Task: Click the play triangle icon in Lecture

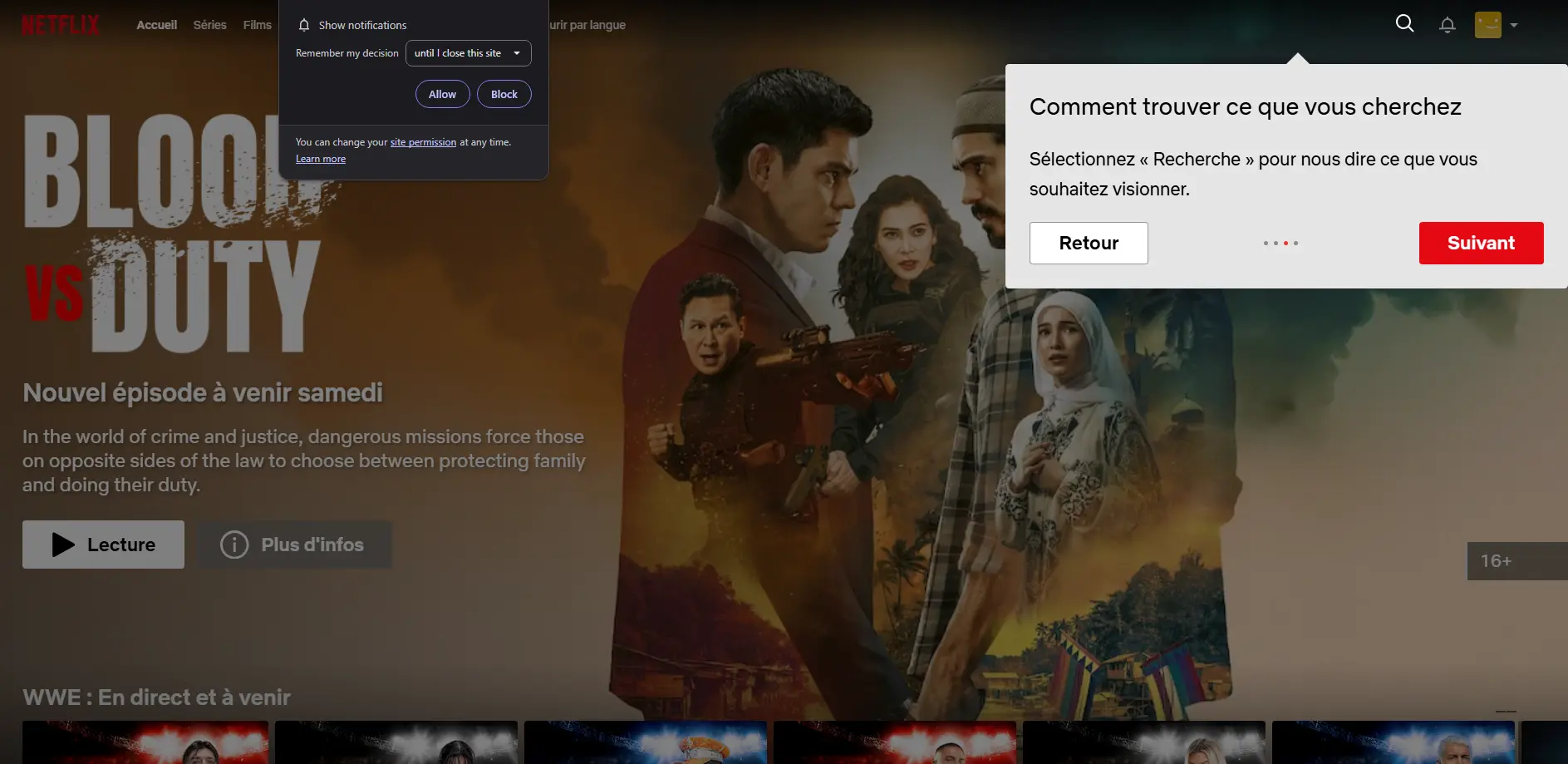Action: 63,545
